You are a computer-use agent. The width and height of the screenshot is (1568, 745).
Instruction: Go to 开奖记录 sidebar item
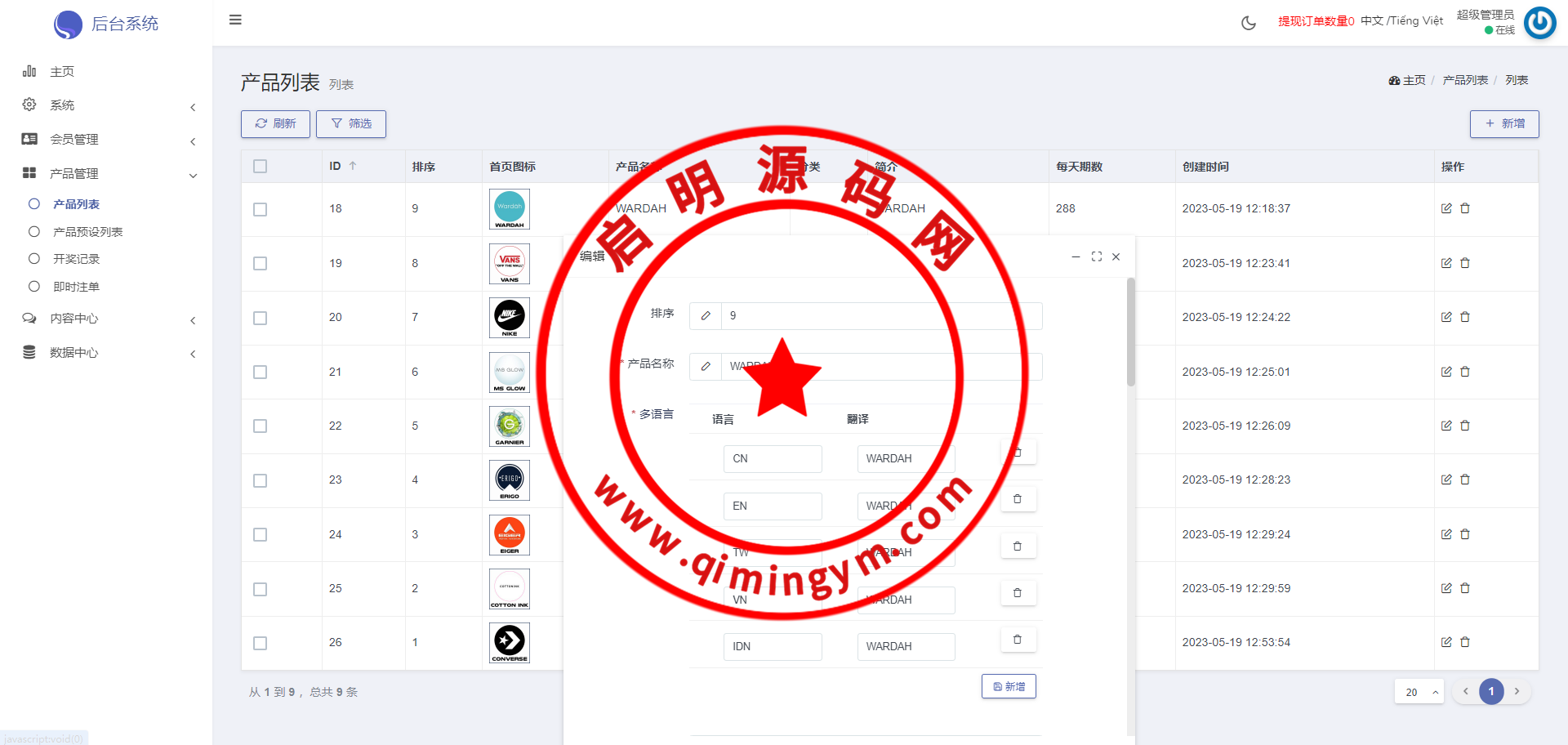(76, 259)
